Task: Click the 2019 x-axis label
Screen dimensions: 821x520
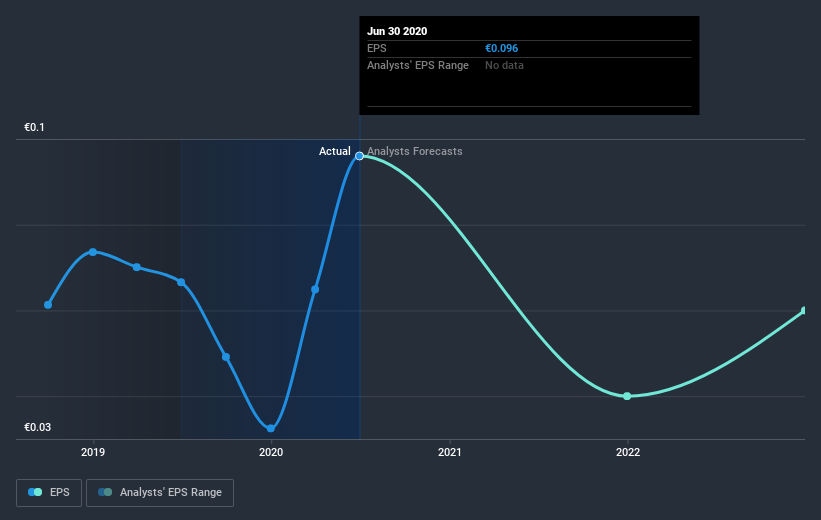Action: (93, 452)
